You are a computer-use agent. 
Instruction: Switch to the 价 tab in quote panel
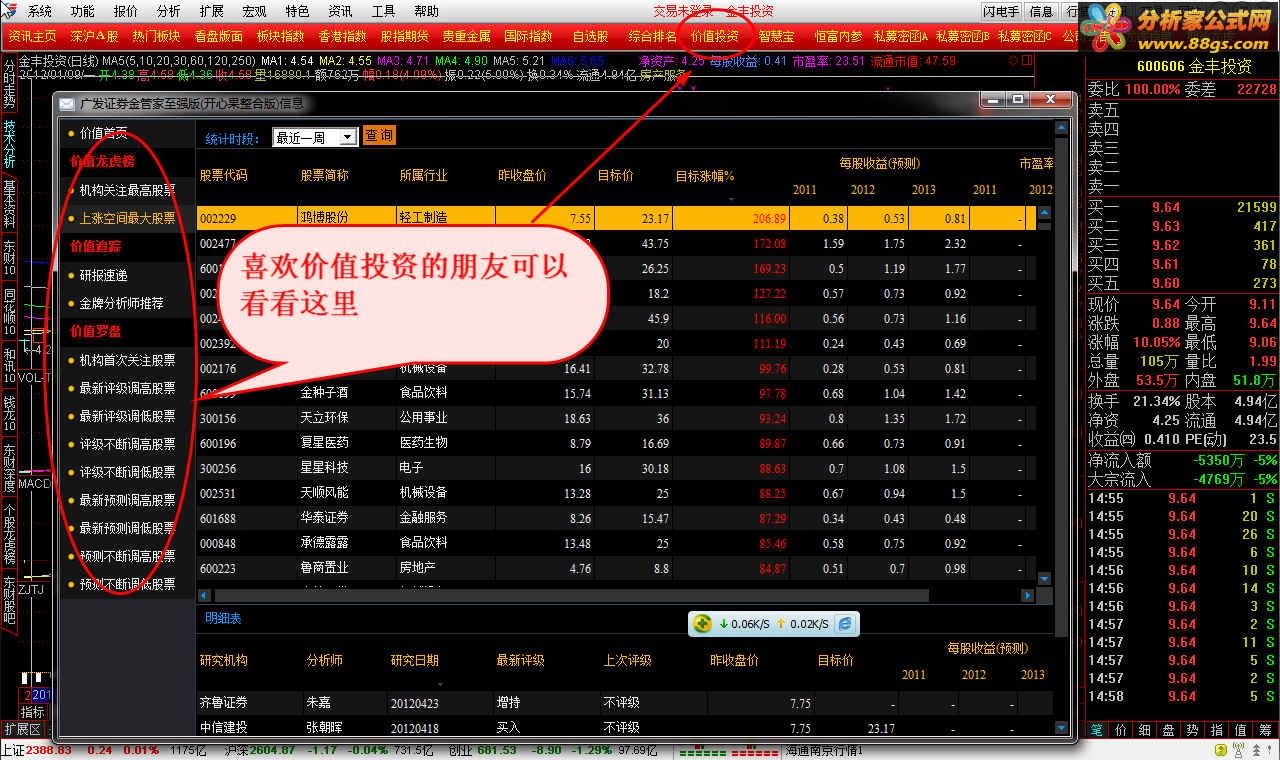(1121, 730)
